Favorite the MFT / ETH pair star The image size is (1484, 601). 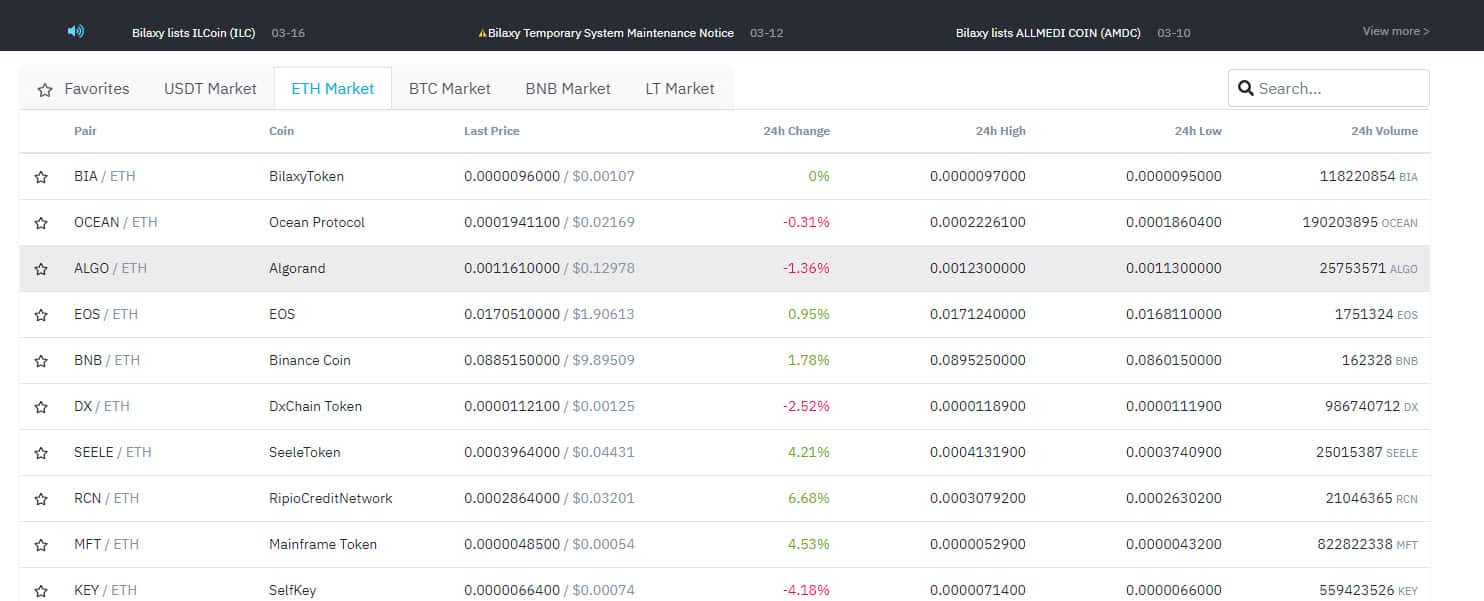pos(41,545)
